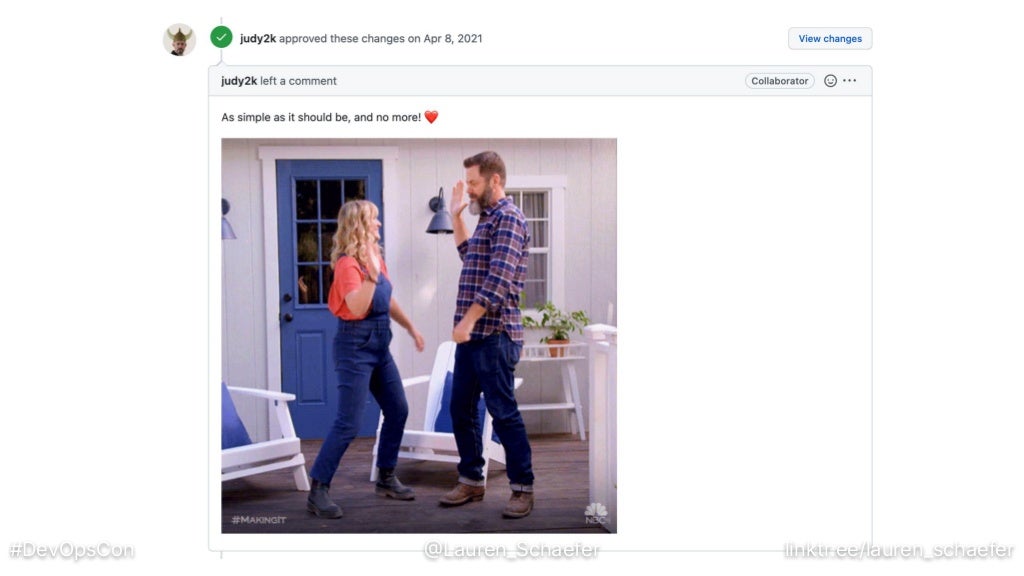Image resolution: width=1024 pixels, height=576 pixels.
Task: Click judy2k author name in comment header
Action: [239, 81]
